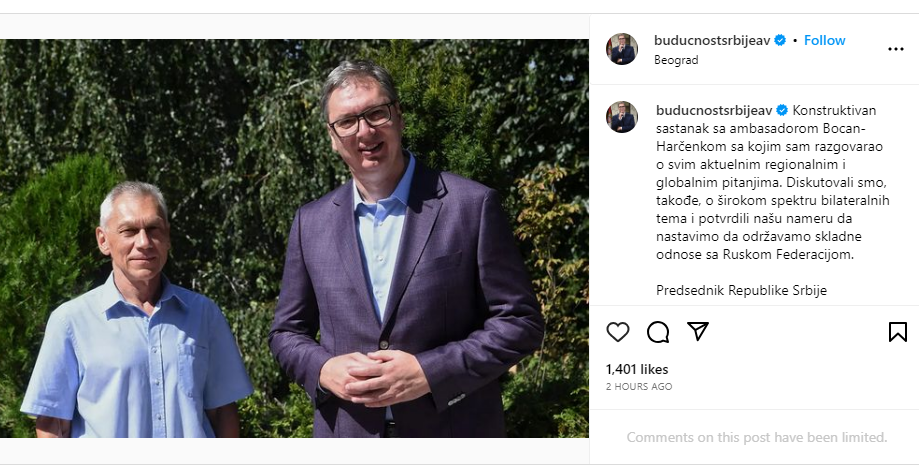Like the post with the heart icon
Viewport: 919px width, 476px height.
[x=618, y=332]
